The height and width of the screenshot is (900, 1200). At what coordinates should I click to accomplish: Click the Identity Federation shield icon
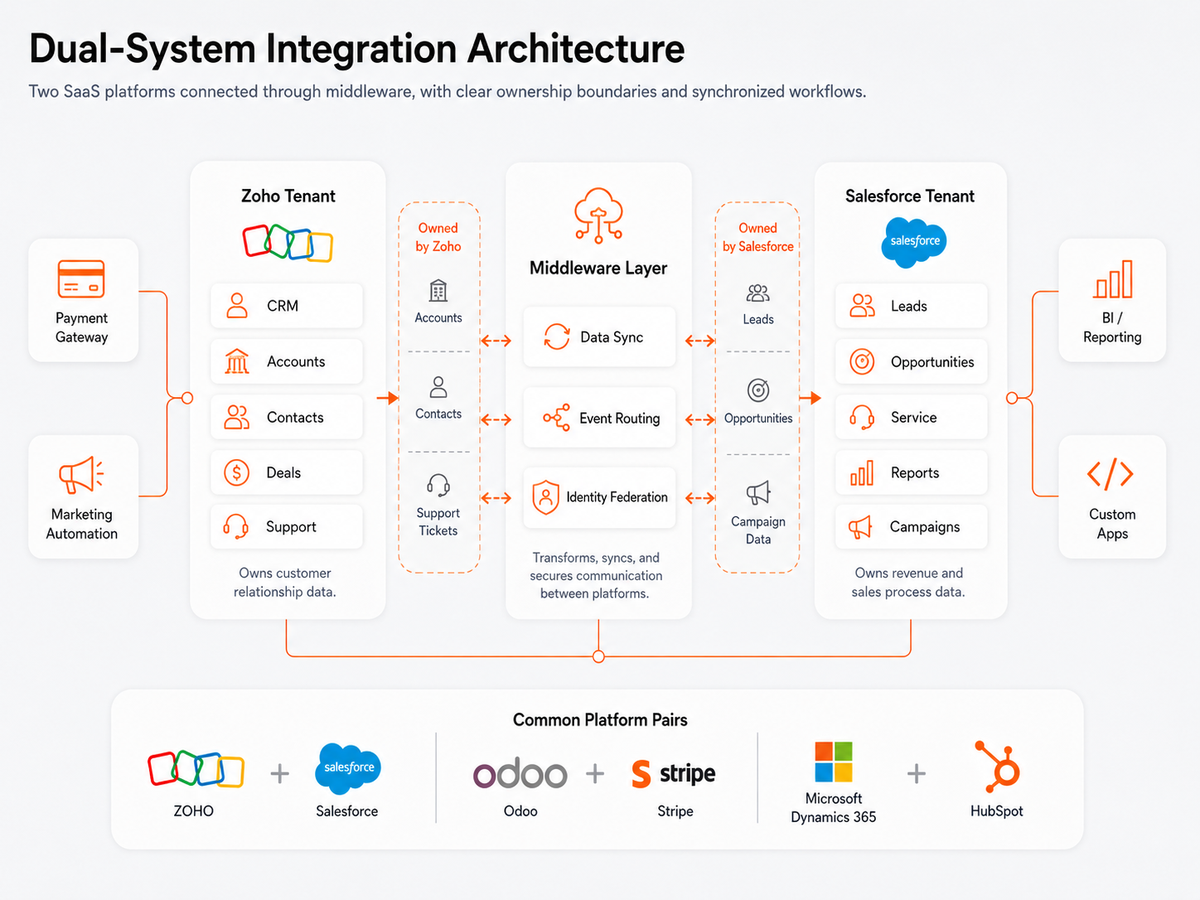point(546,497)
